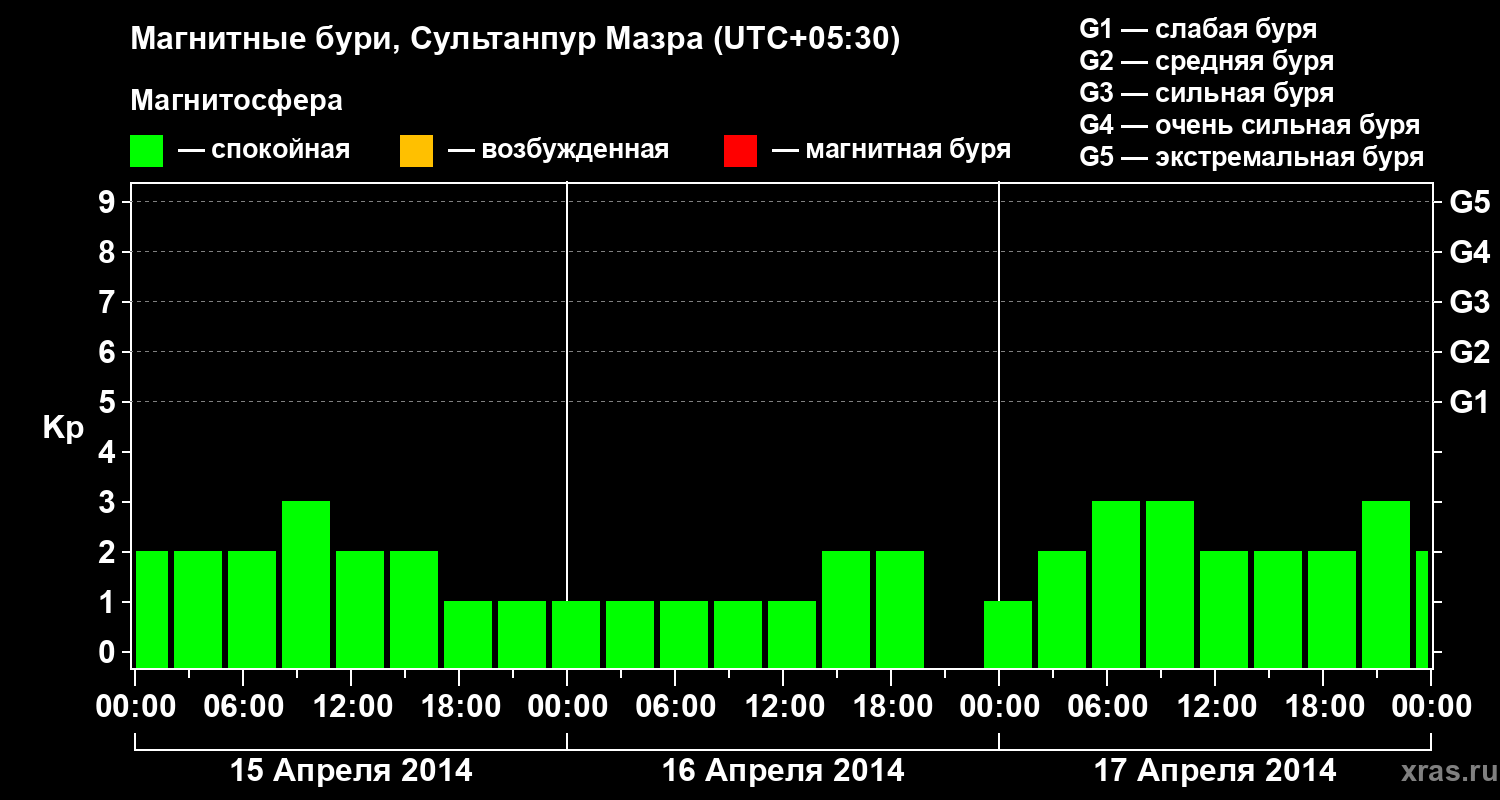
Task: Click the Kp 3 bar on 15 April
Action: [306, 585]
